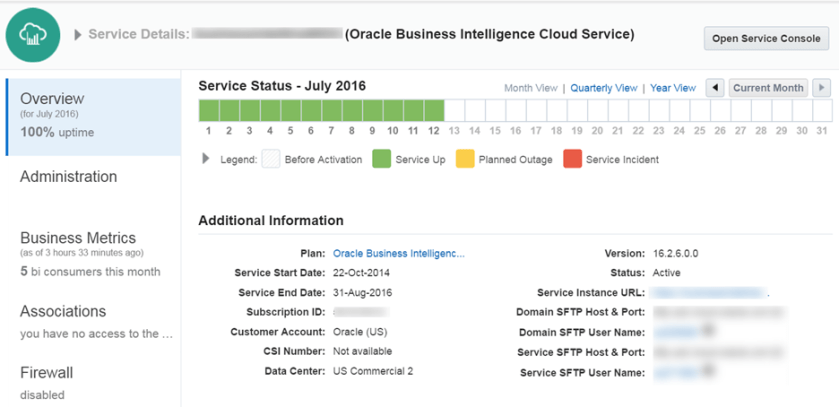Screen dimensions: 839x407
Task: Click the Service Up green legend swatch
Action: click(x=380, y=159)
